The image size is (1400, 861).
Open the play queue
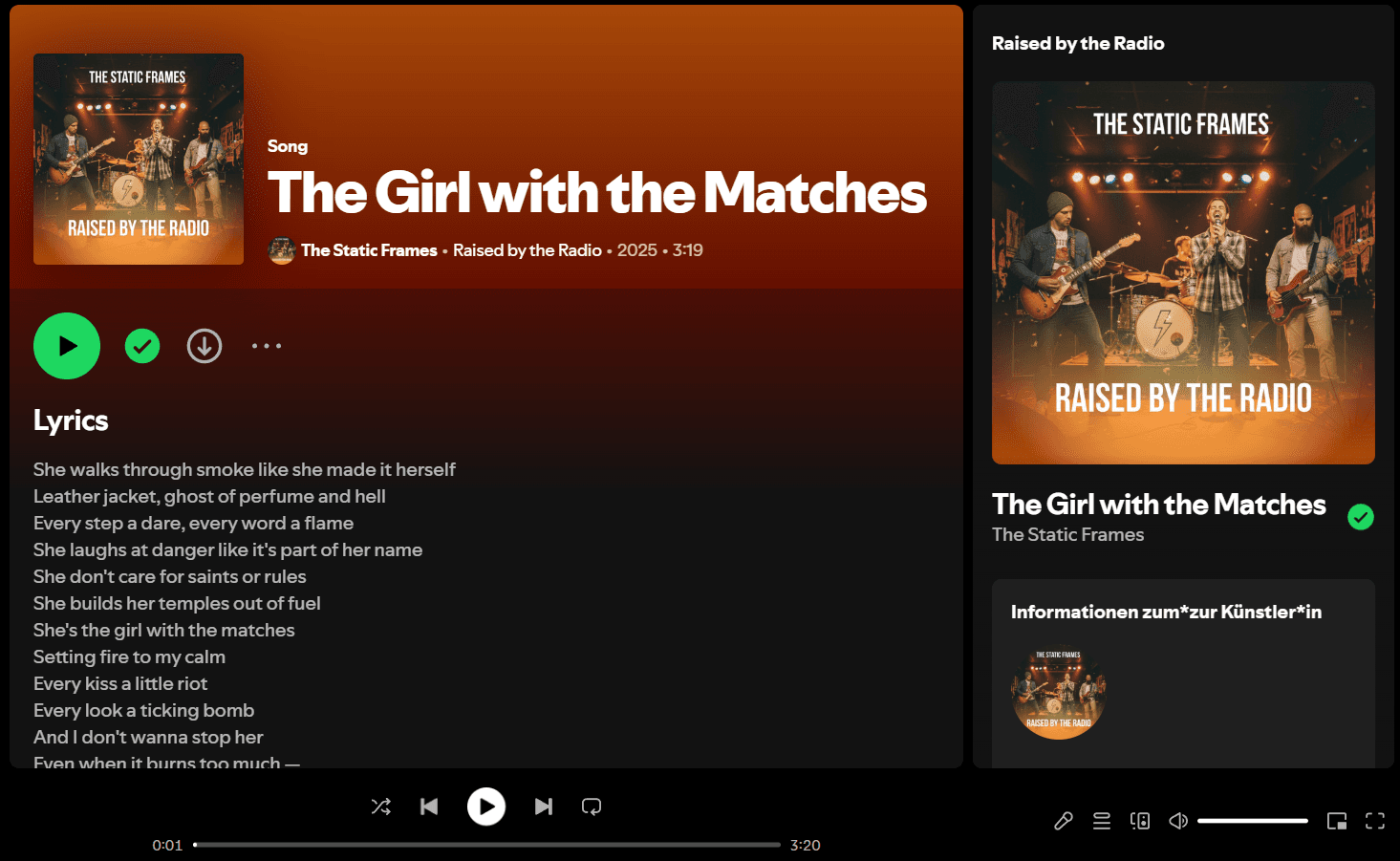pyautogui.click(x=1102, y=821)
